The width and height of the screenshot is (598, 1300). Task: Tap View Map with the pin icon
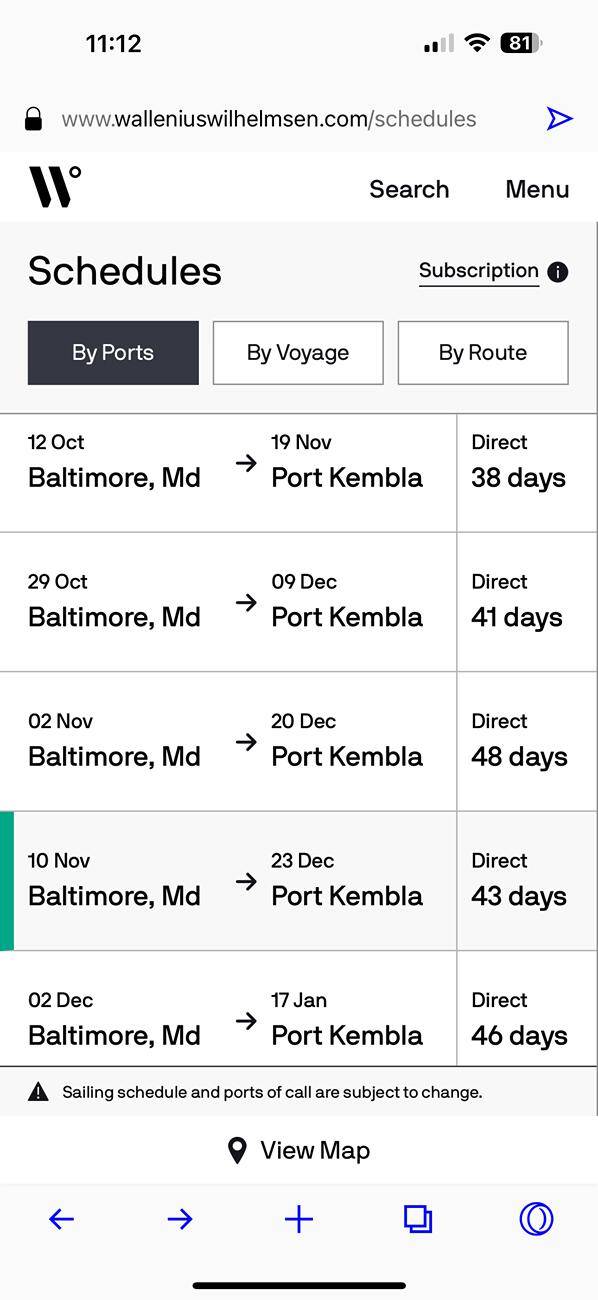(x=299, y=1150)
